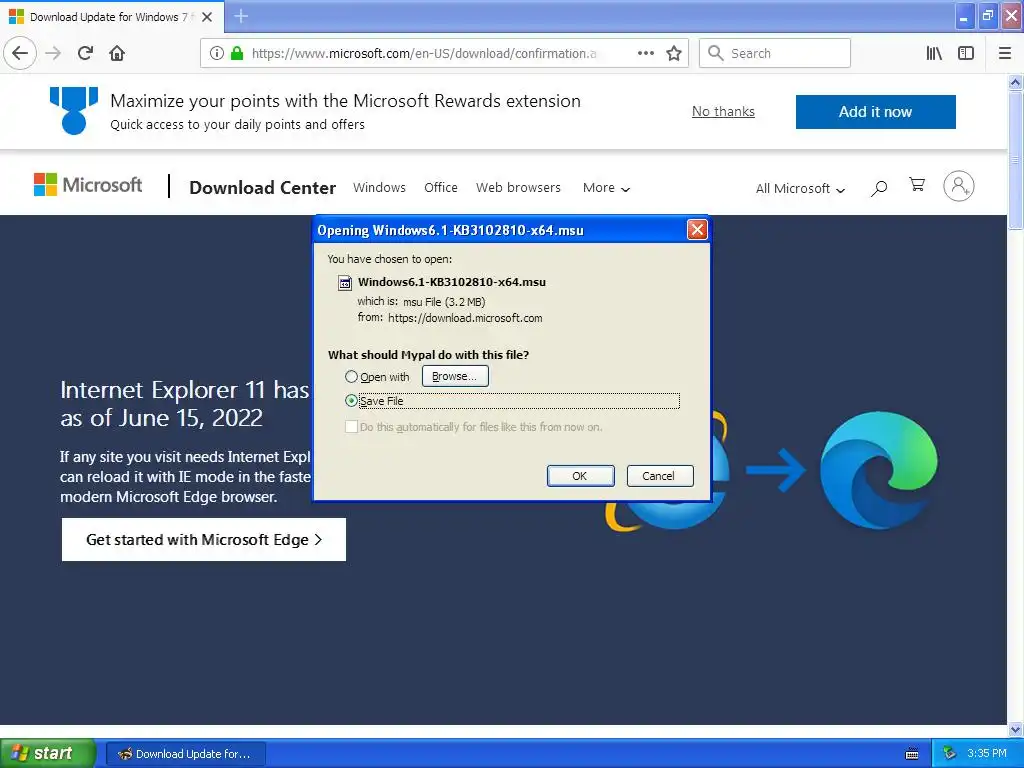Toggle the sidebar view icon
1024x768 pixels.
tap(966, 54)
